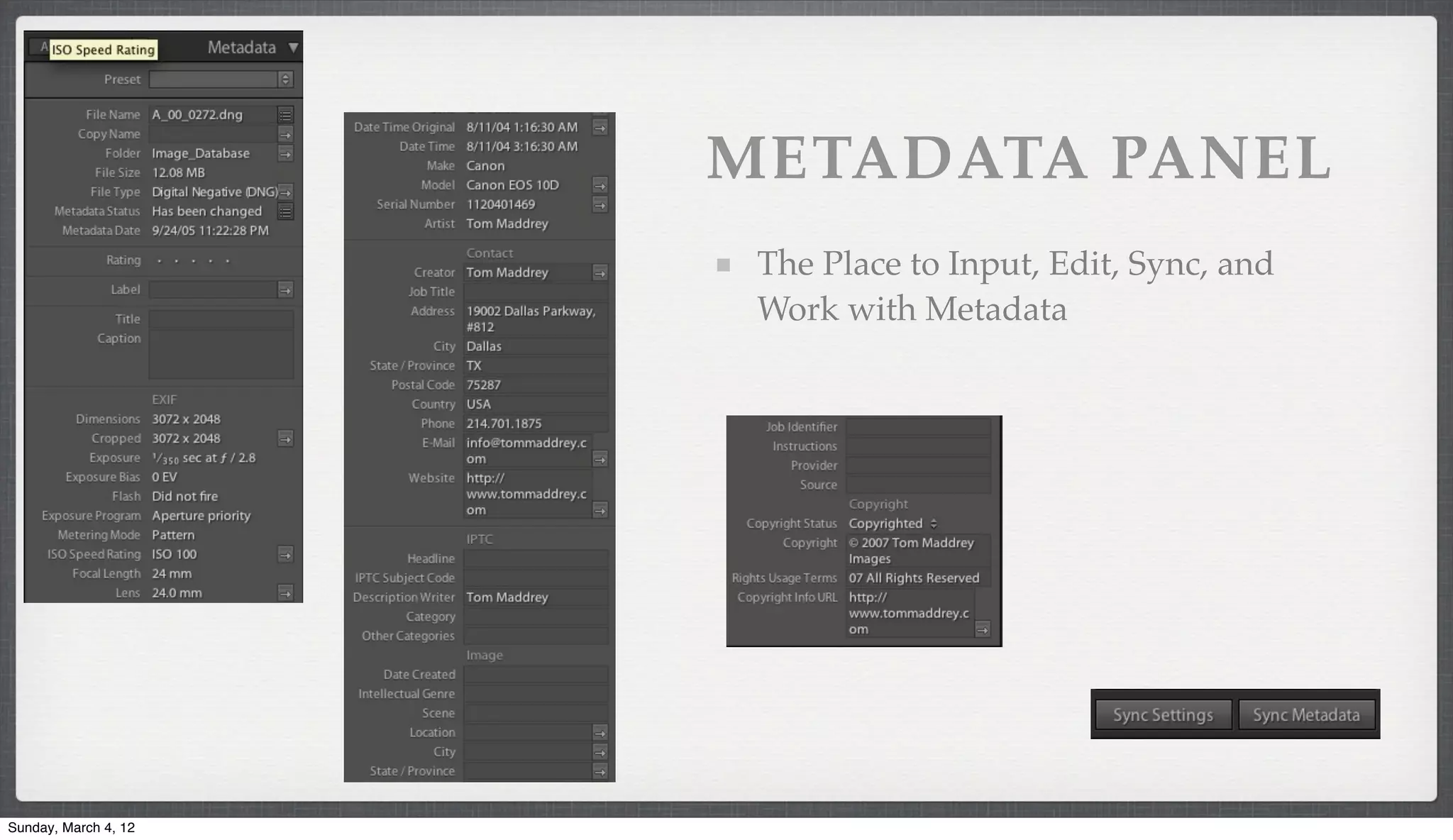Screen dimensions: 1453x840
Task: Click the list icon beside Metadata Status
Action: [285, 211]
